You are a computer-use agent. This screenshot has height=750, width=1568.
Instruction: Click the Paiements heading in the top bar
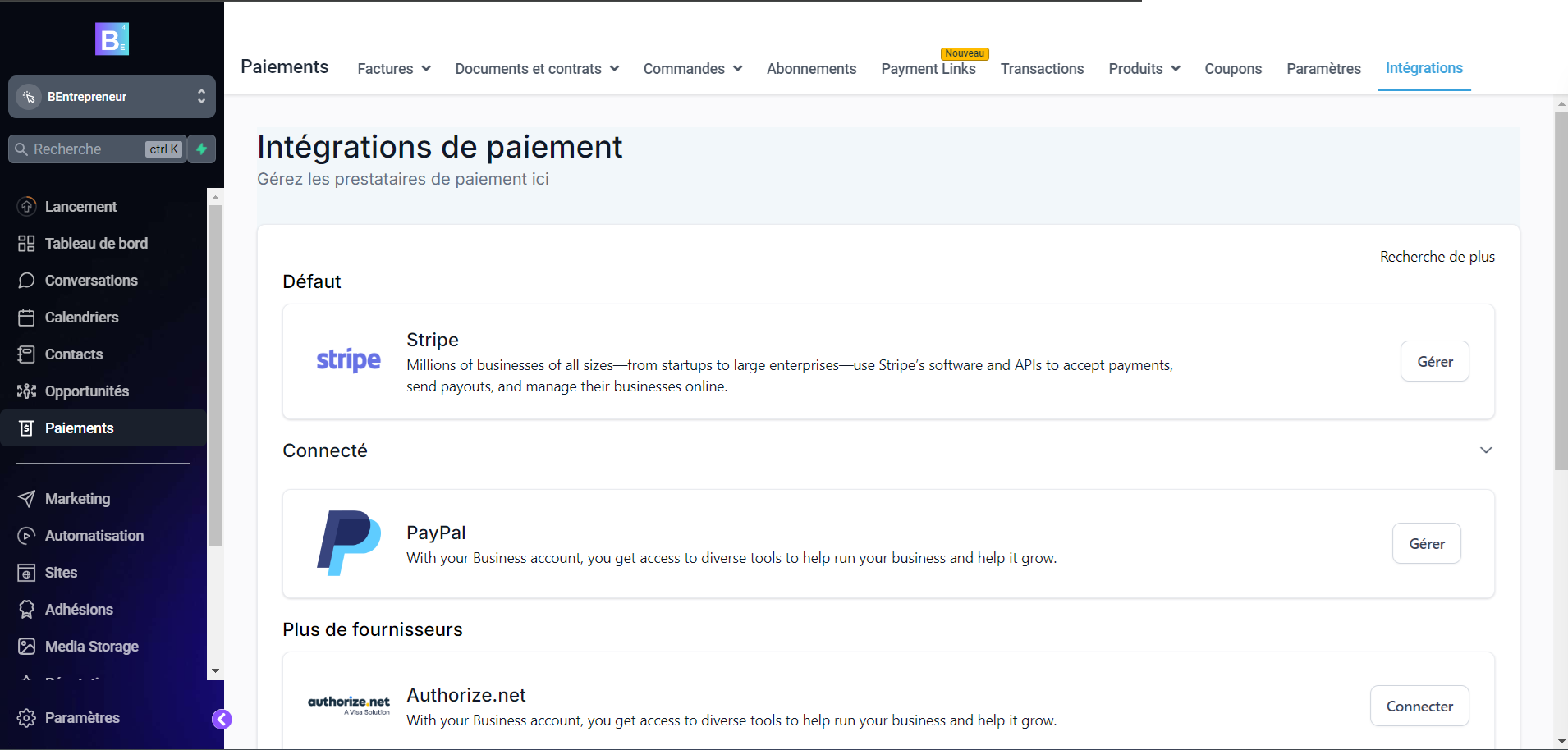point(284,66)
